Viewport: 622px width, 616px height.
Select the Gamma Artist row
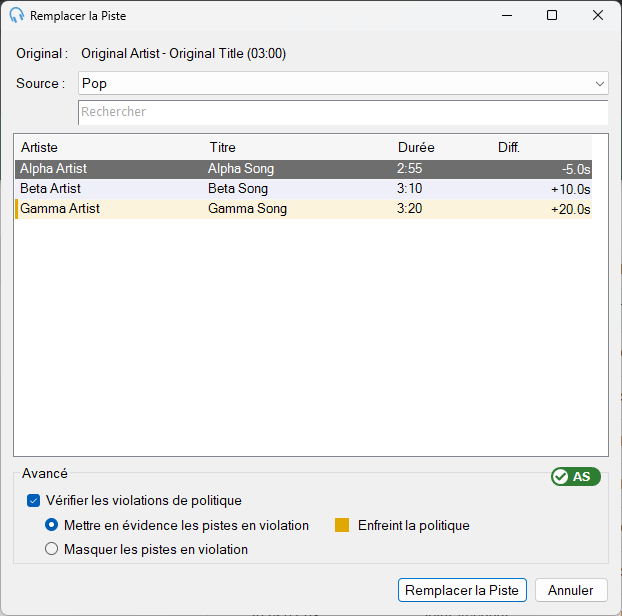pyautogui.click(x=303, y=209)
